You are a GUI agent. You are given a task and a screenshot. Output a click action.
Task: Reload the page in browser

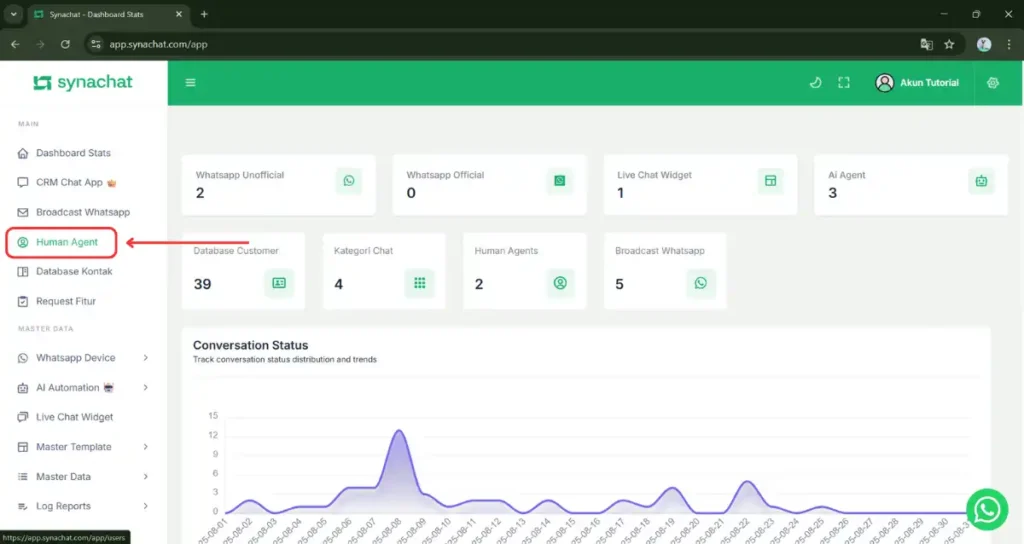coord(65,44)
